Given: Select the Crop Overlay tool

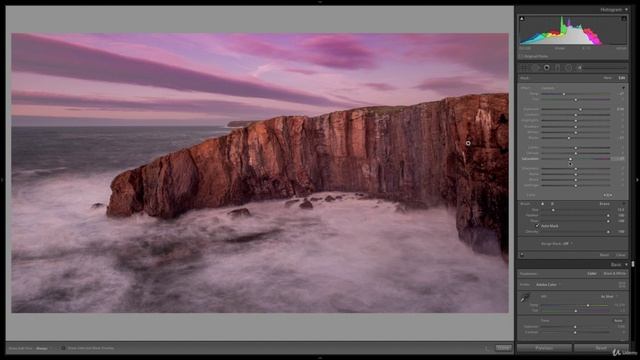Looking at the screenshot, I should (524, 68).
